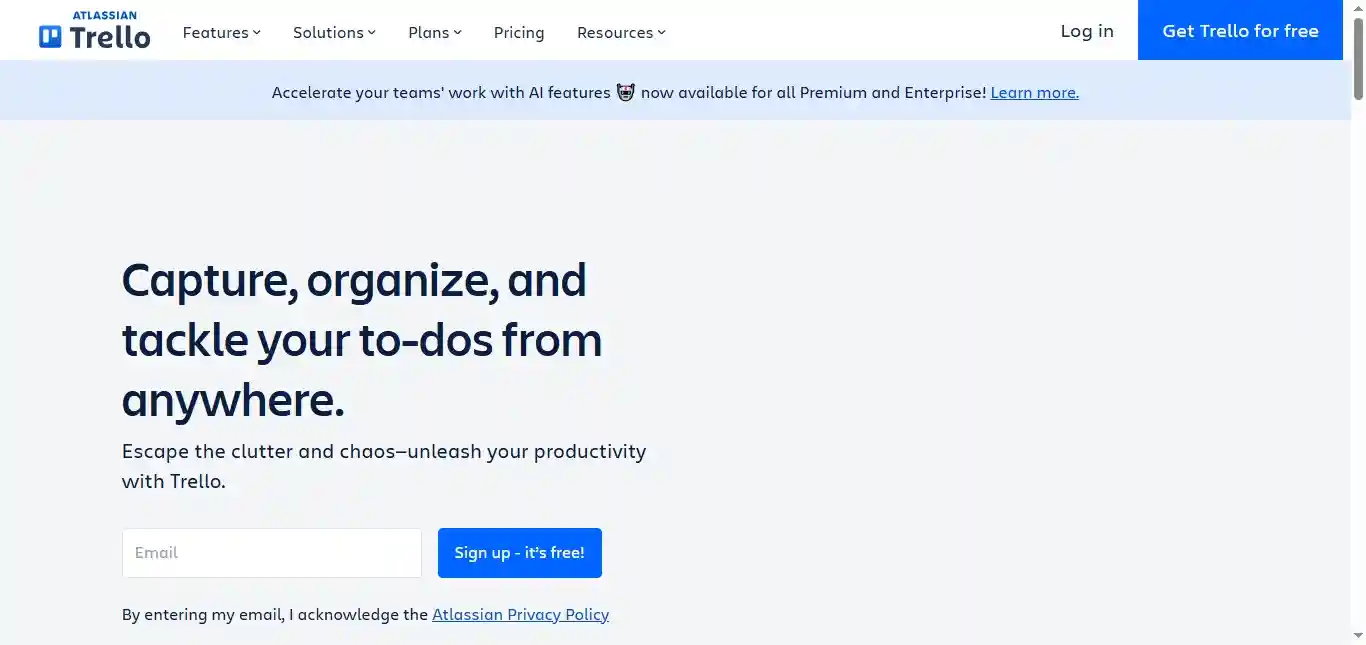The image size is (1366, 645).
Task: Open the Resources dropdown arrow
Action: (x=661, y=33)
